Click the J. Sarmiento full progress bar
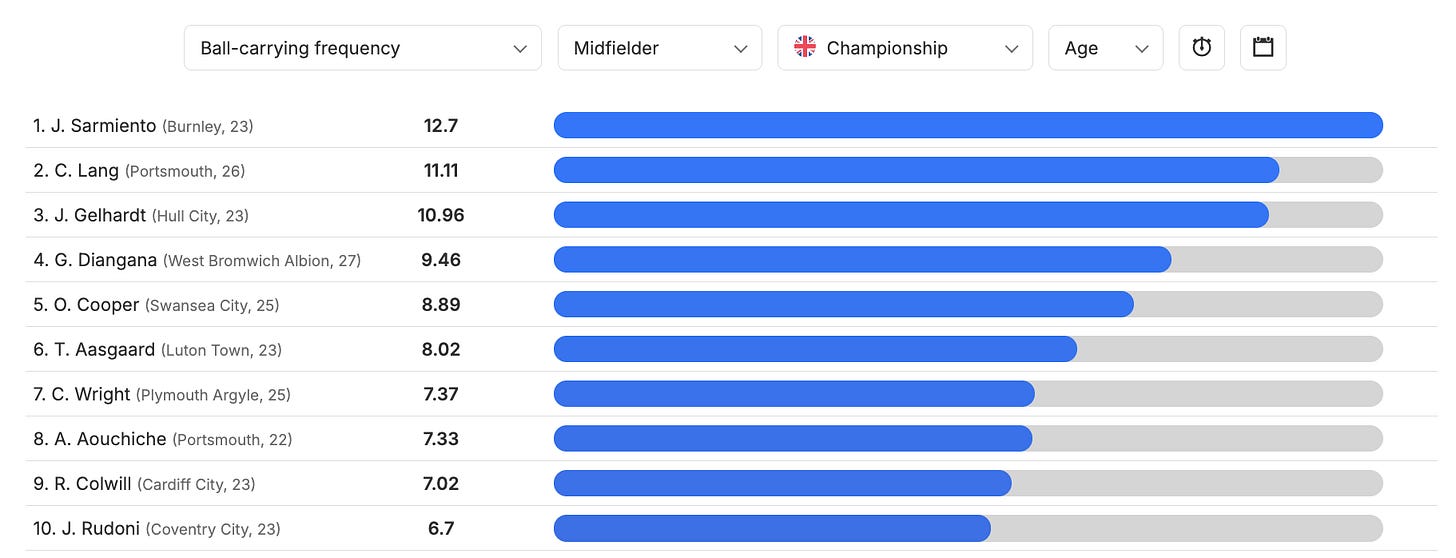The image size is (1456, 558). coord(968,125)
